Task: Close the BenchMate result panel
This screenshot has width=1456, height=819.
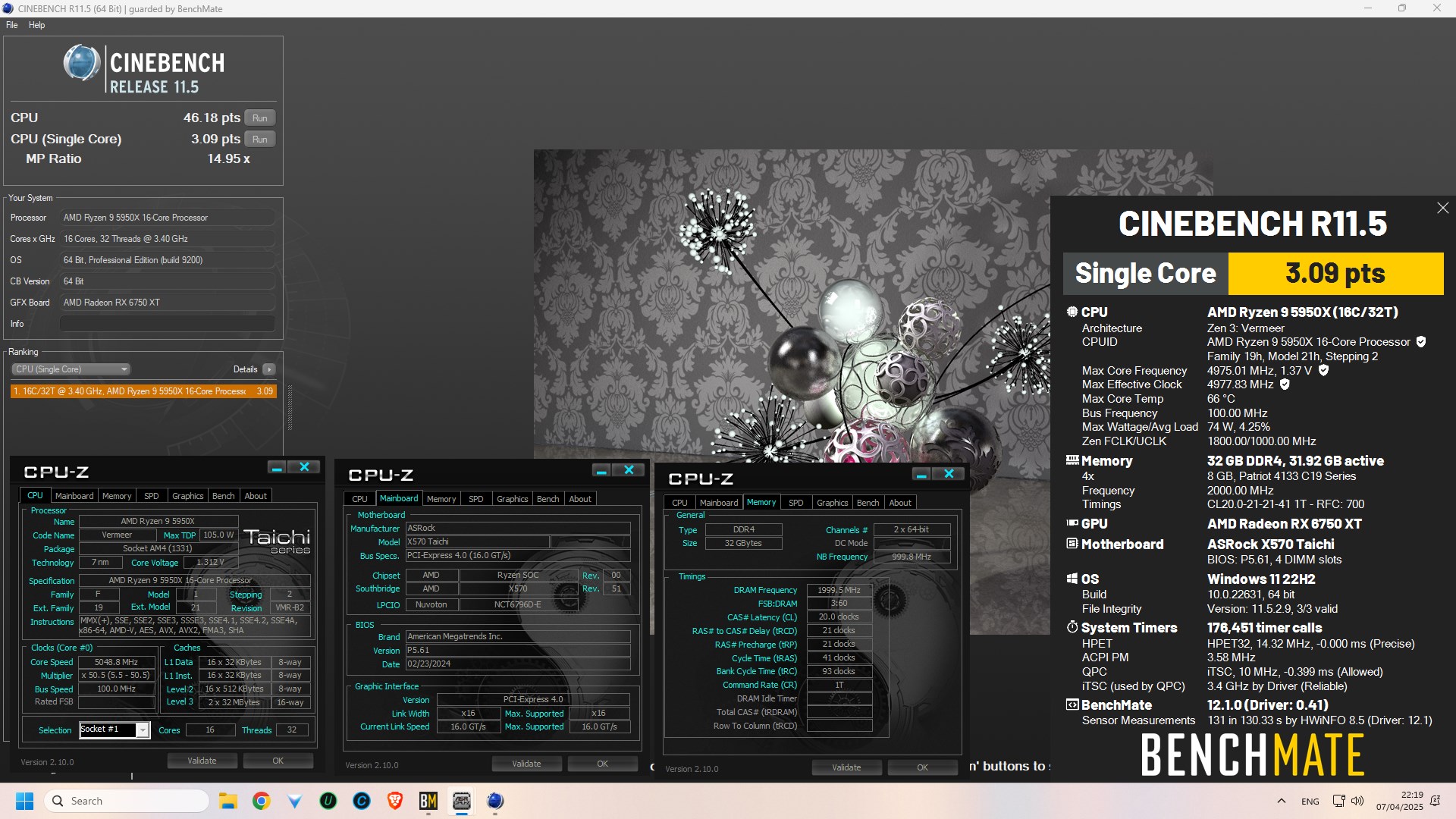Action: pos(1442,208)
